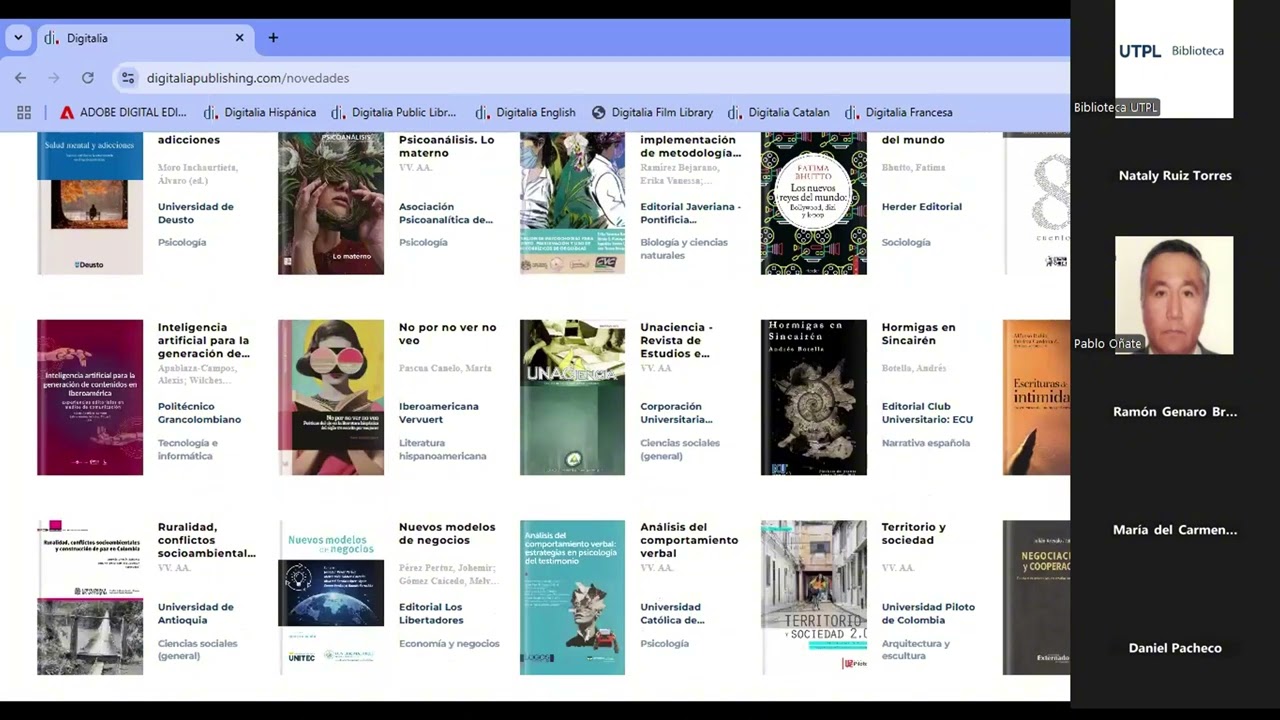Open the Negociación y cooperación cover

coord(1036,597)
